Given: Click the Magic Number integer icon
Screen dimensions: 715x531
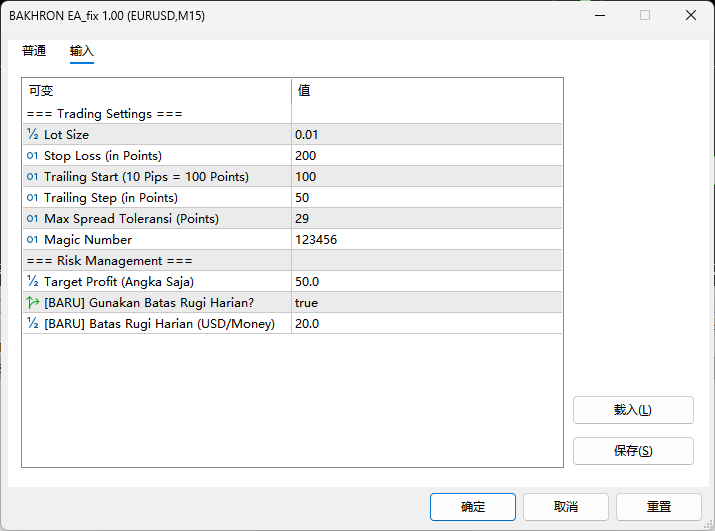Looking at the screenshot, I should [x=32, y=240].
